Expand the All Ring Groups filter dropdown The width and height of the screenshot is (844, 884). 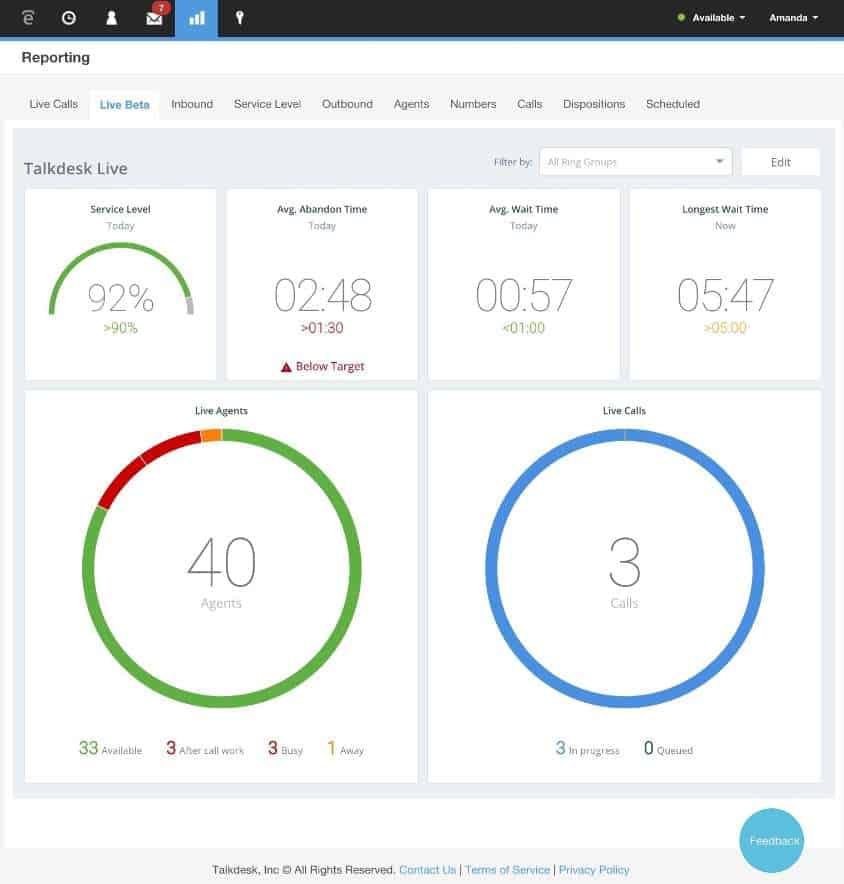point(635,162)
